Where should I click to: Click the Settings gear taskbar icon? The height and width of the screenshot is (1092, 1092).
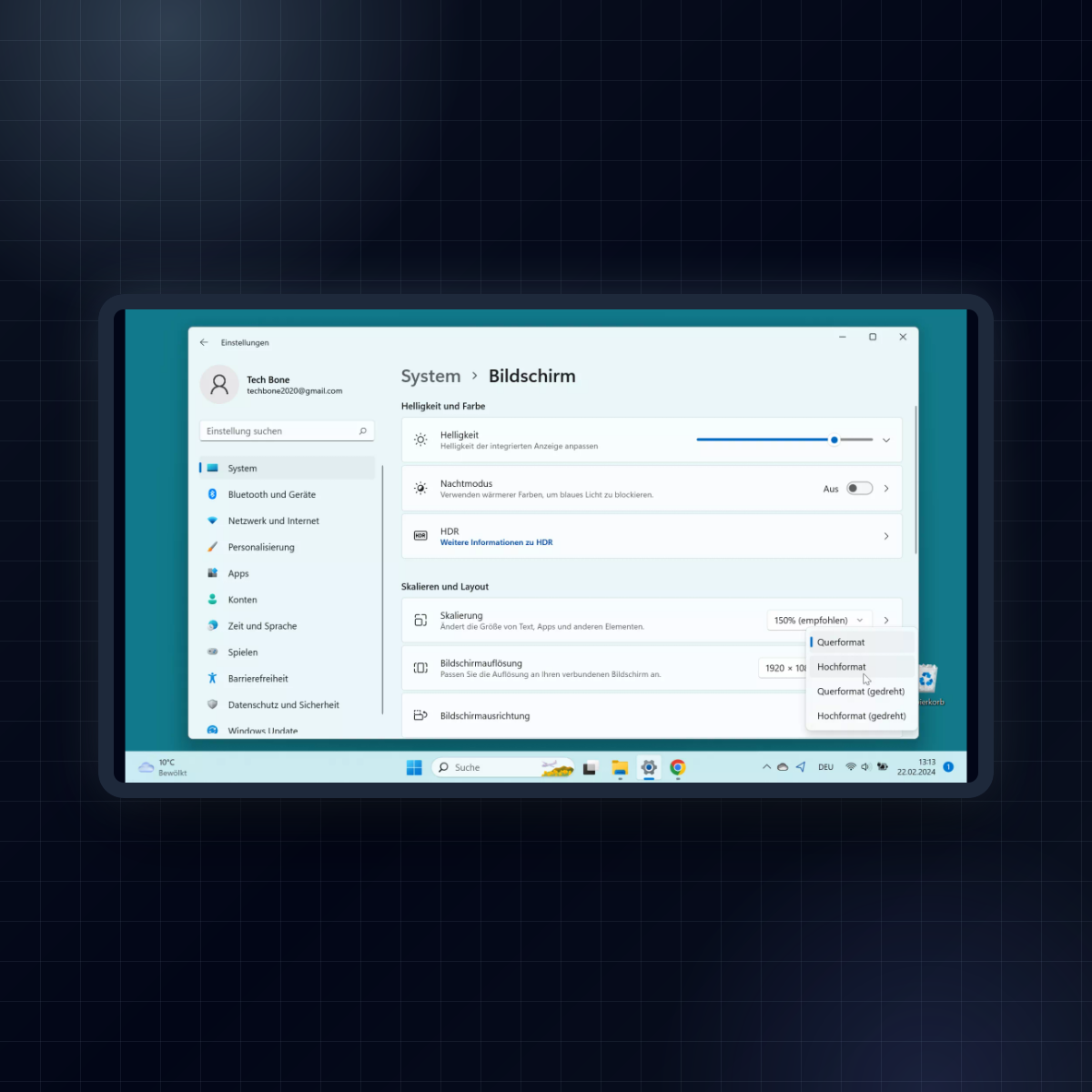tap(649, 767)
